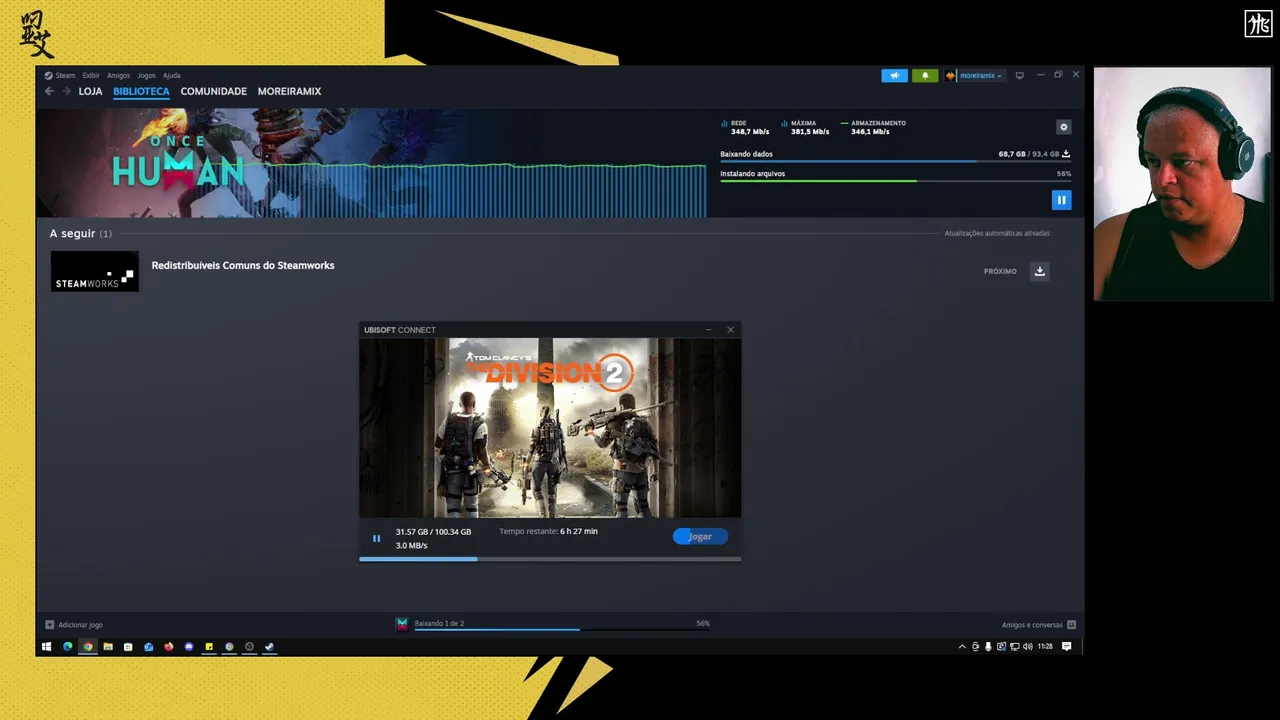Open the Amigos menu
Screen dimensions: 1280x720
click(x=118, y=75)
